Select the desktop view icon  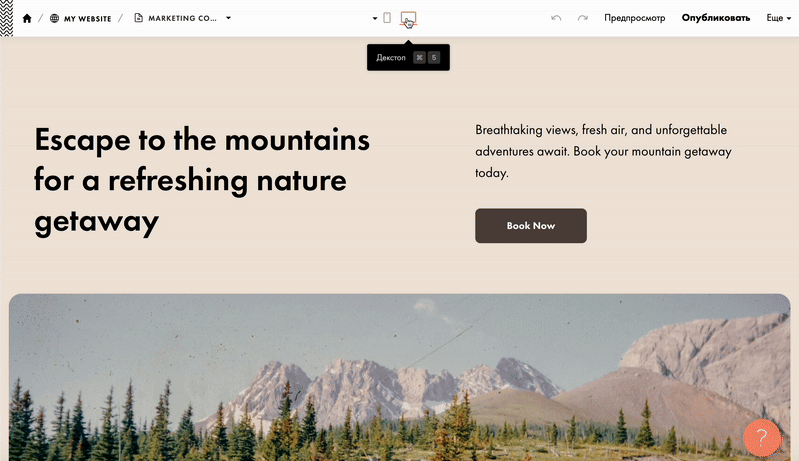(x=408, y=18)
